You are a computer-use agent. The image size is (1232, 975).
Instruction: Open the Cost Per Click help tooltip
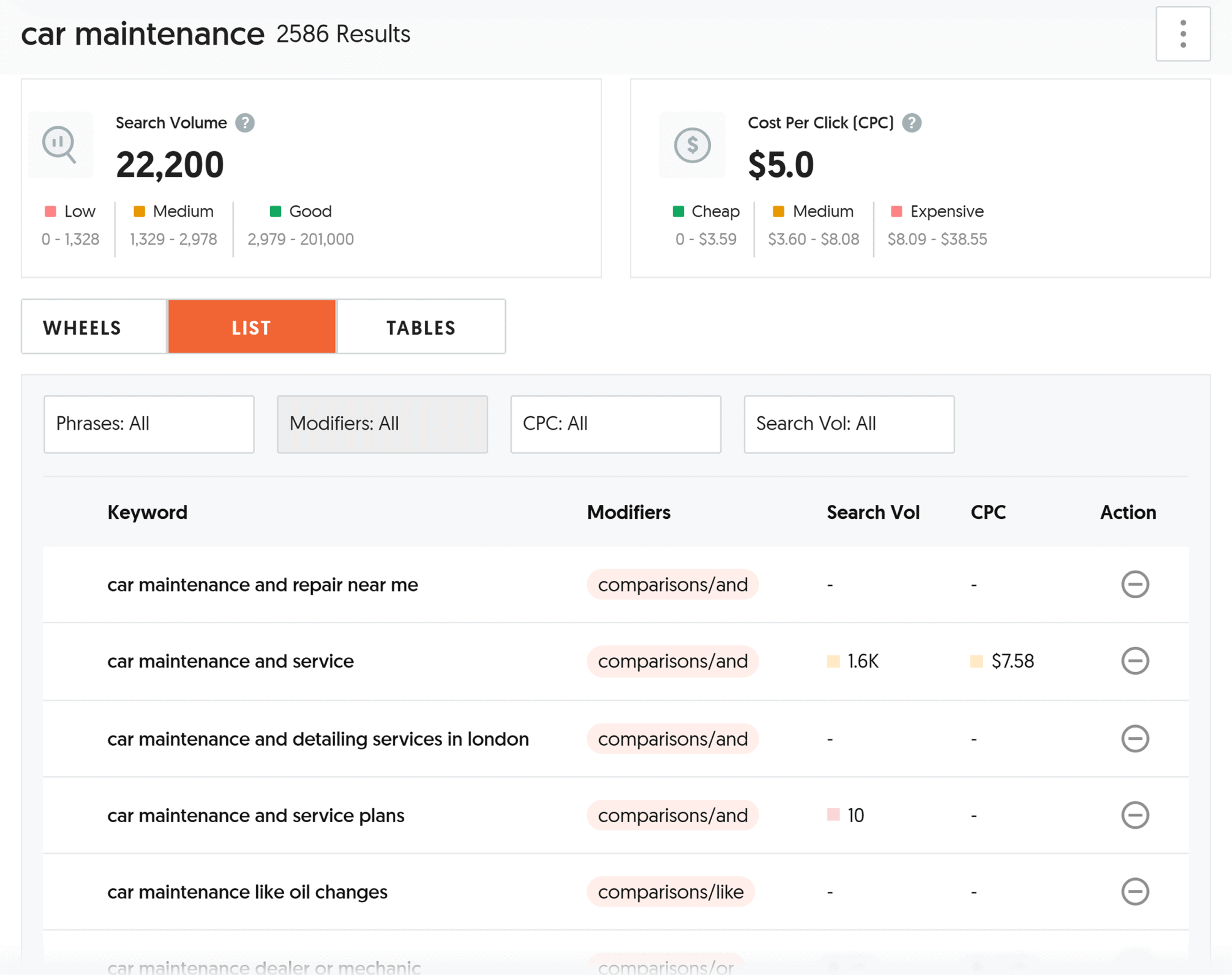pyautogui.click(x=912, y=123)
